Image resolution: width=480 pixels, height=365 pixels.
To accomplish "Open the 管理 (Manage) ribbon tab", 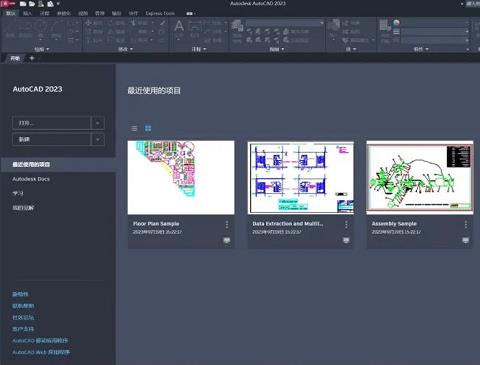I will 100,13.
